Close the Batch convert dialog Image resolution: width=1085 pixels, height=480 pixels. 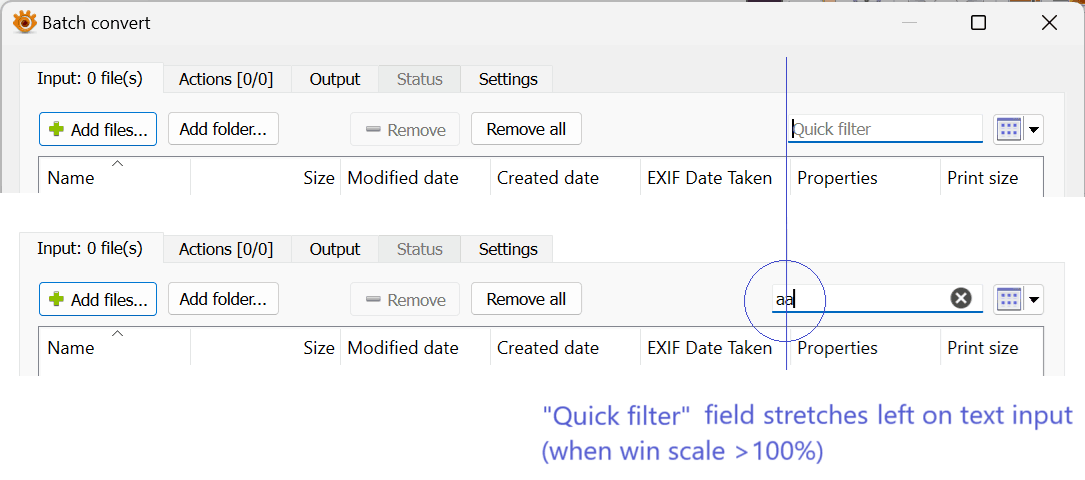(x=1048, y=22)
